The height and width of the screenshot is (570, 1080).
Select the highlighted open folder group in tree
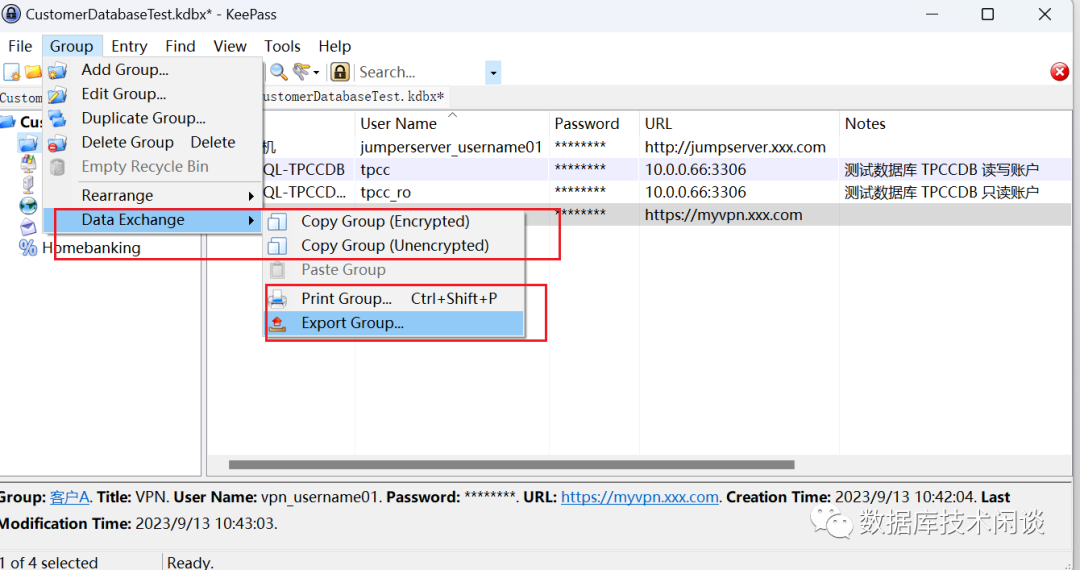point(28,143)
